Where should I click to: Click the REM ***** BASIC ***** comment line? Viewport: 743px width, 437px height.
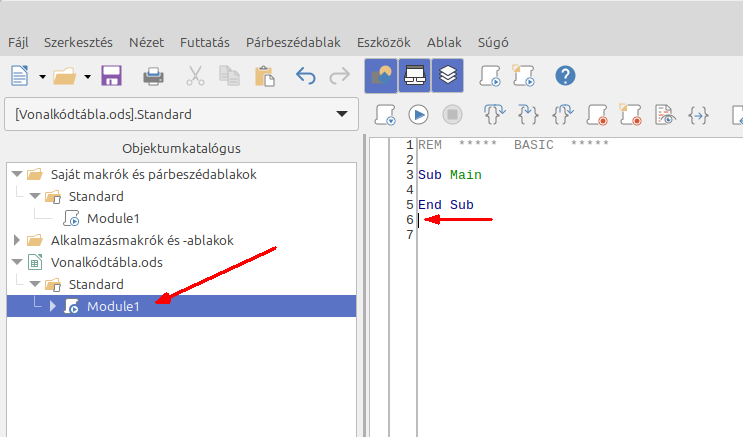point(513,145)
